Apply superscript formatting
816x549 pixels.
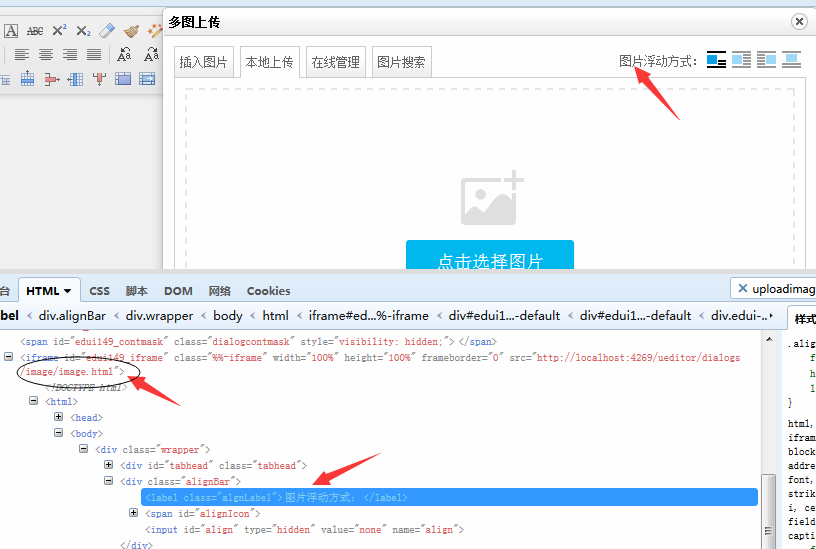click(59, 31)
